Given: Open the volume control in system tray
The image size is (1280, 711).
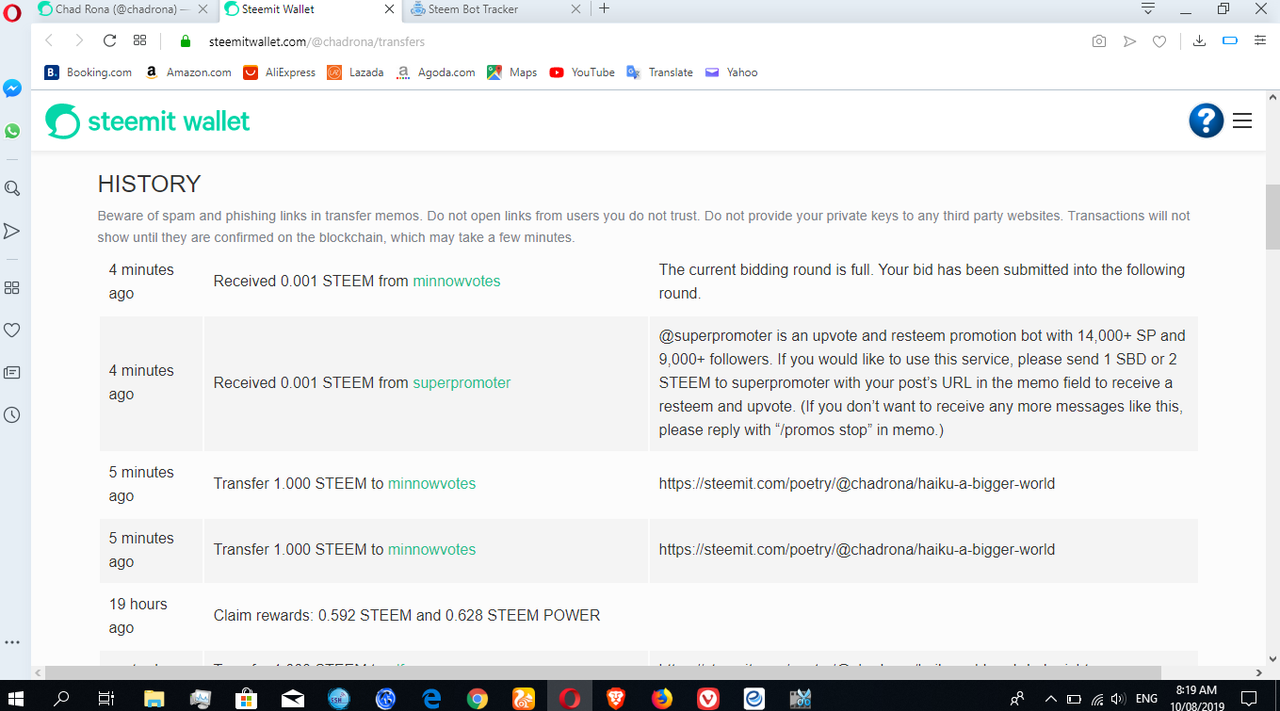Looking at the screenshot, I should (1117, 698).
